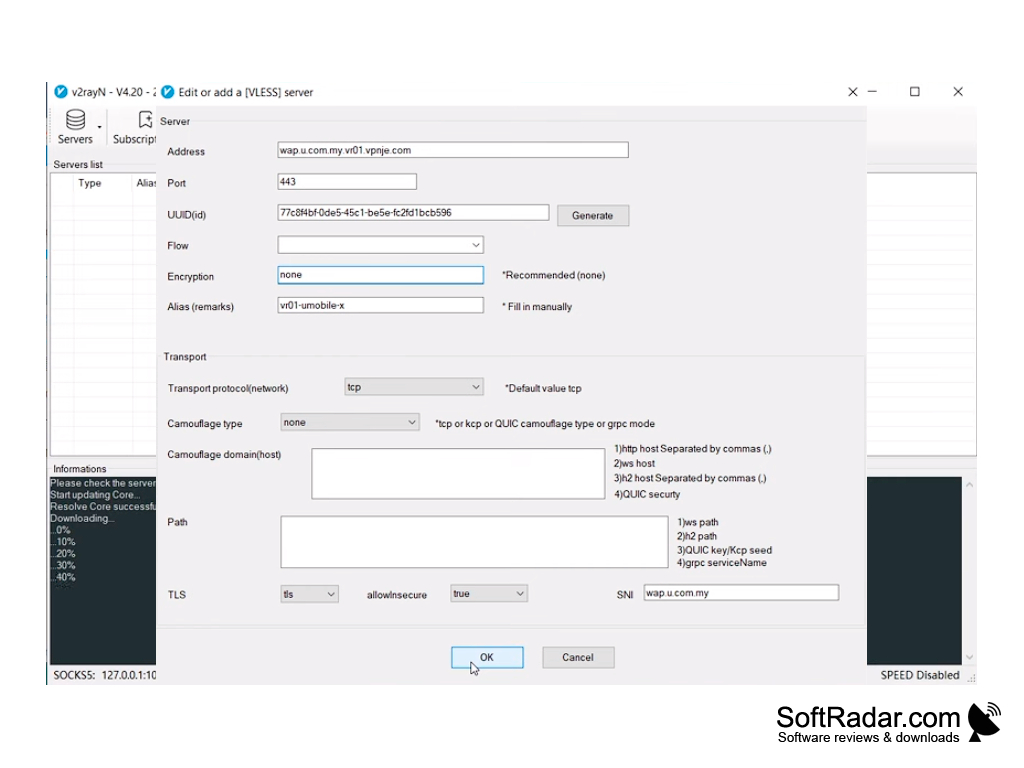Maximize the v2rayN main window

point(914,92)
